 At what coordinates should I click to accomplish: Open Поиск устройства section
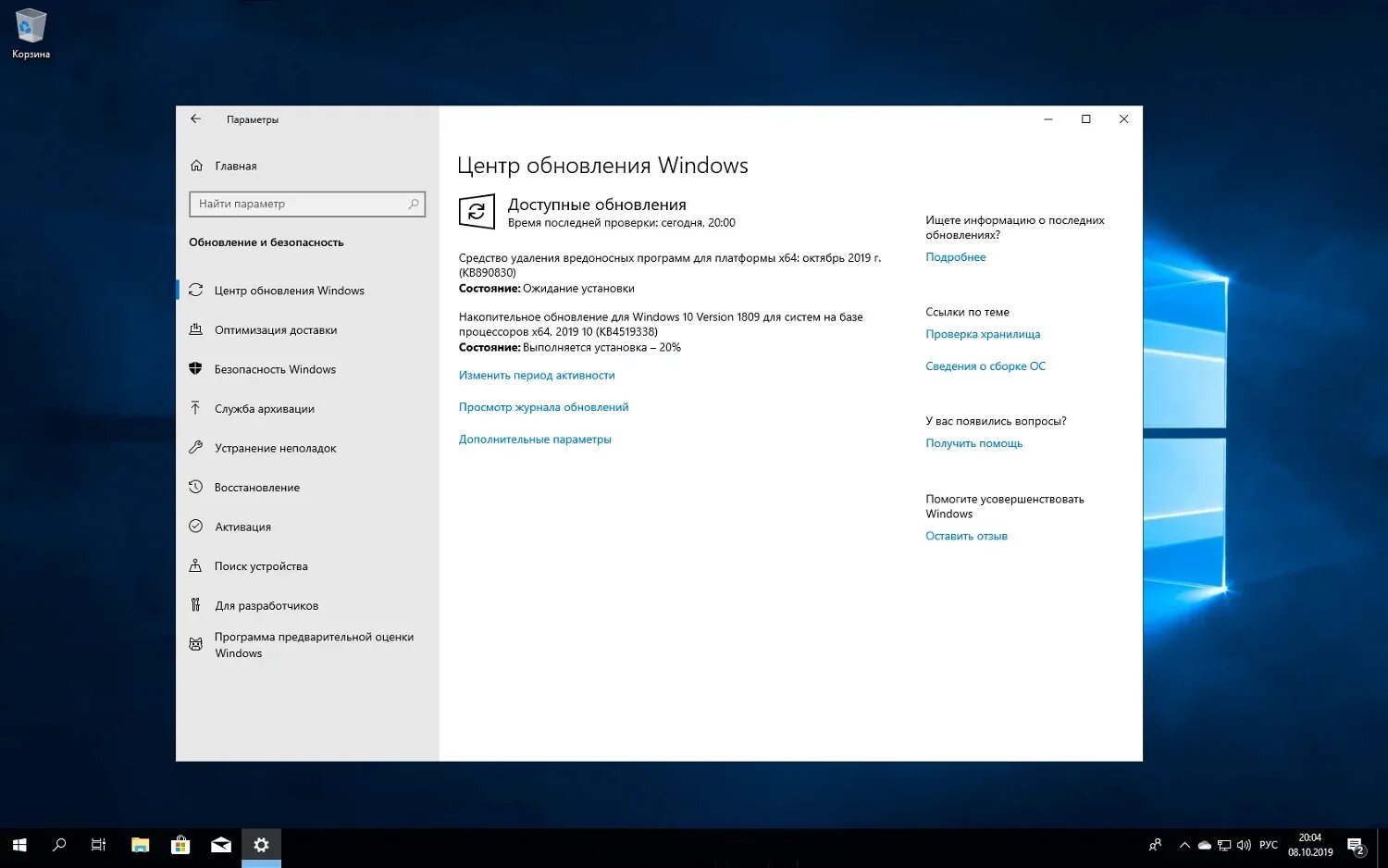pos(261,566)
